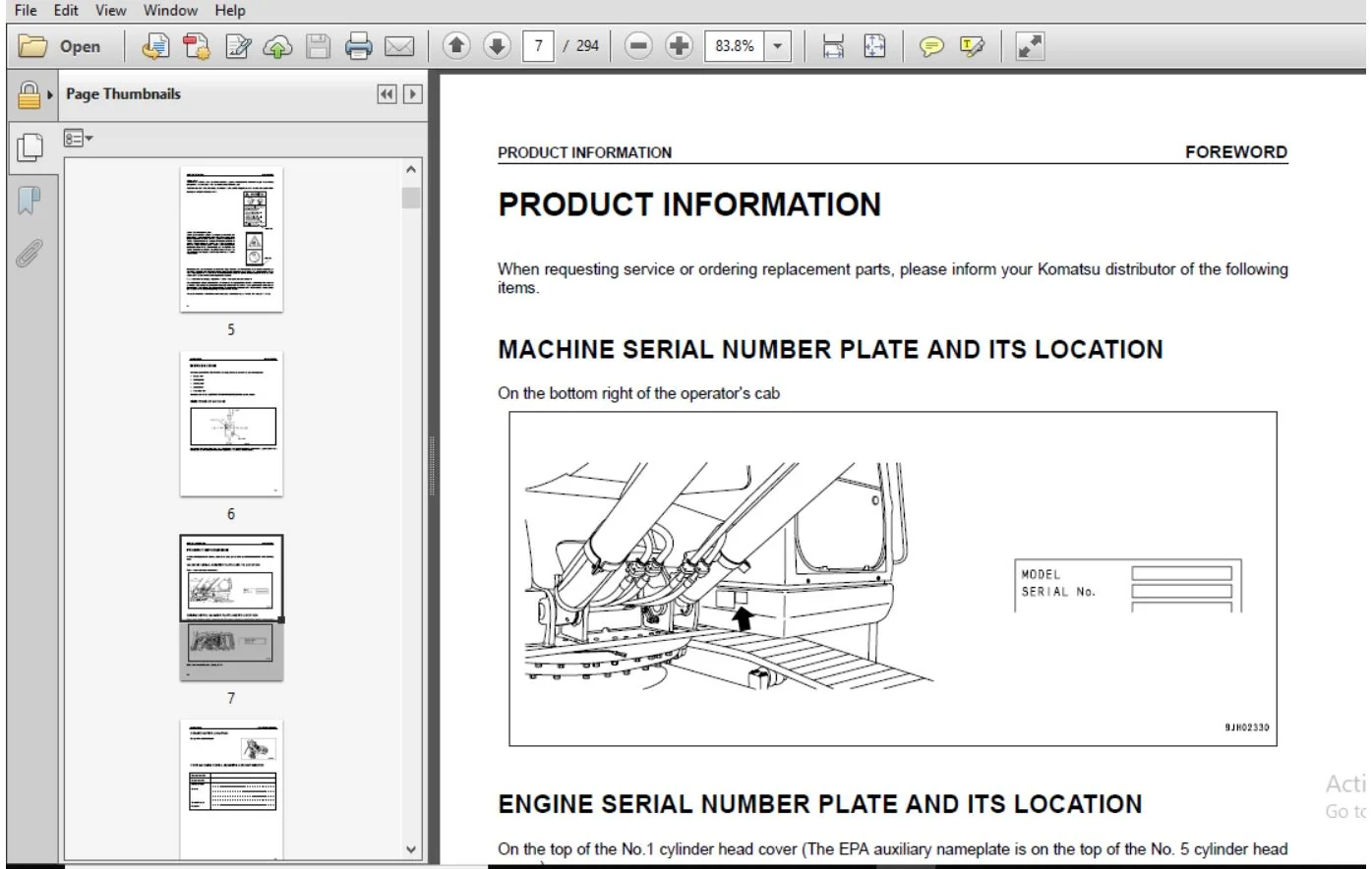Click the thumbnail panel scrollbar thumb

pyautogui.click(x=411, y=198)
